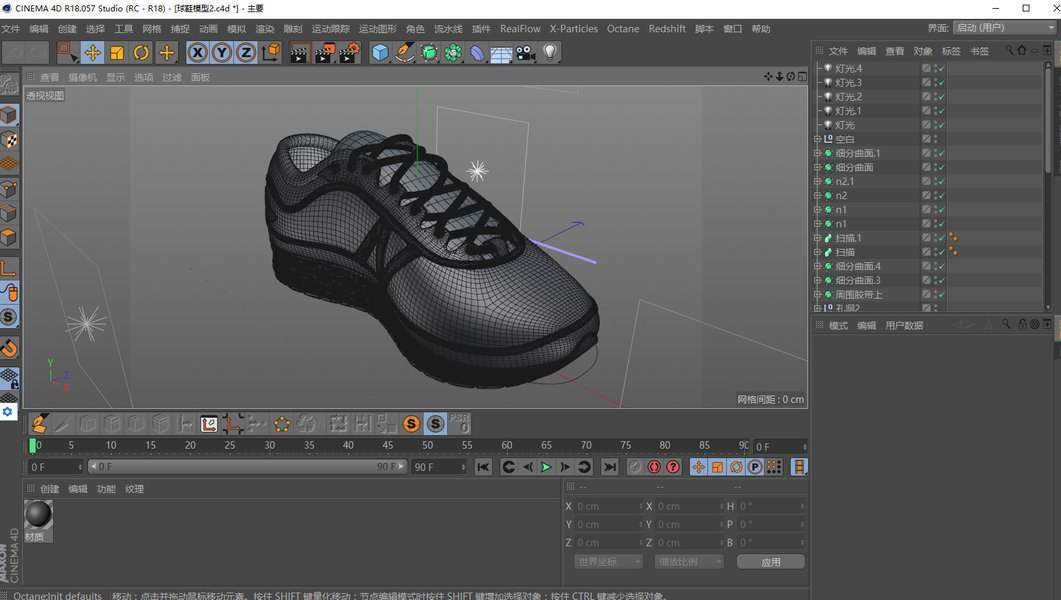Select the Rotate tool
Image resolution: width=1061 pixels, height=600 pixels.
tap(141, 53)
